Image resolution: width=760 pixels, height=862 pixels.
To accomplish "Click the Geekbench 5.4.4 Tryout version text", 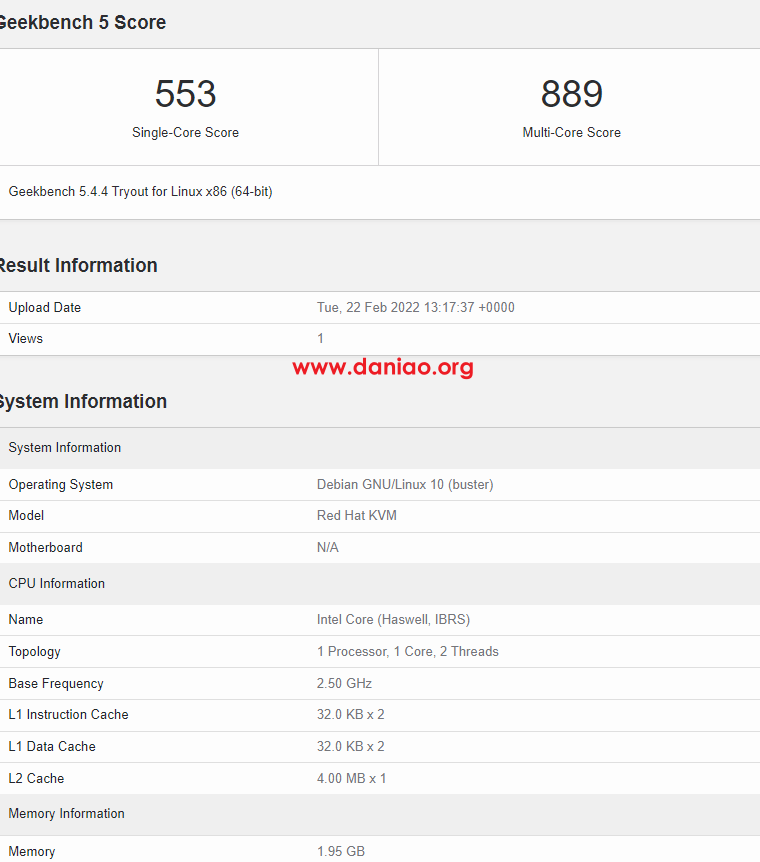I will pos(140,192).
